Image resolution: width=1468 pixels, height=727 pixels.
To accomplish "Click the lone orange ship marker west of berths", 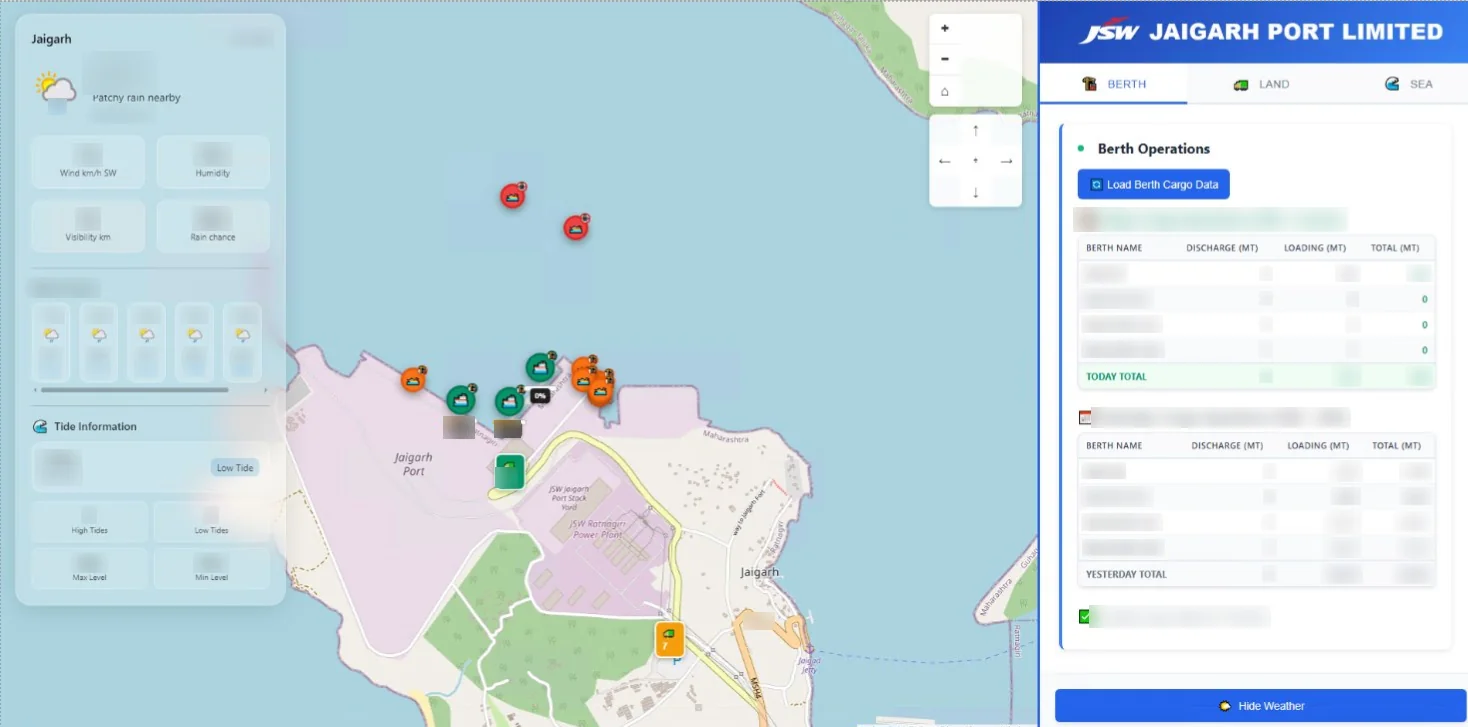I will [x=413, y=379].
